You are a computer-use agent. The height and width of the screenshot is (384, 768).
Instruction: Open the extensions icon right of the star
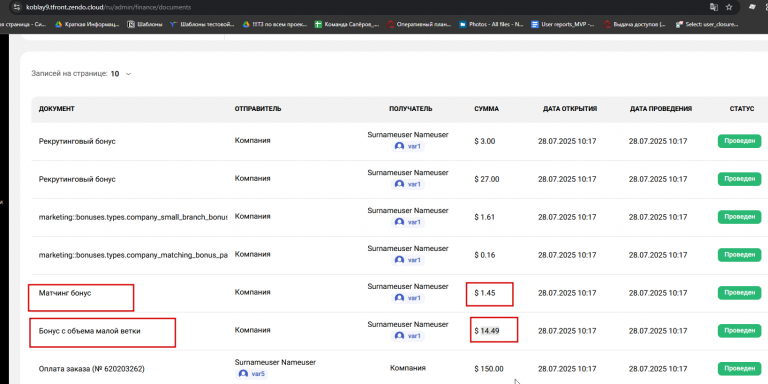(752, 7)
